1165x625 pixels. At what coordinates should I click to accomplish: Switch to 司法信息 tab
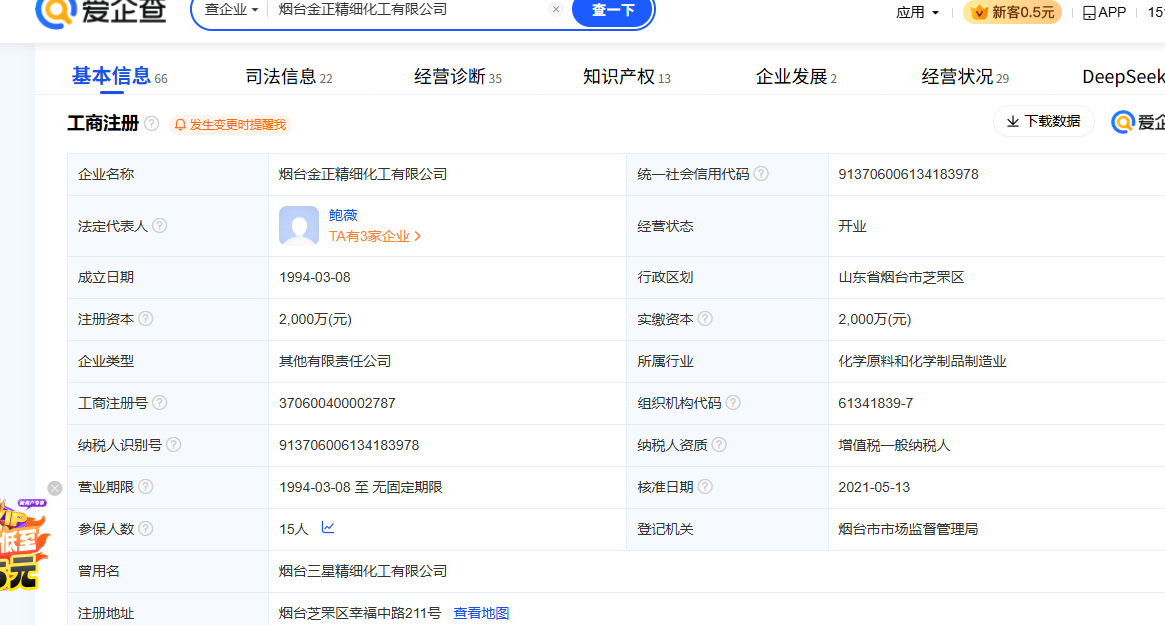click(289, 77)
